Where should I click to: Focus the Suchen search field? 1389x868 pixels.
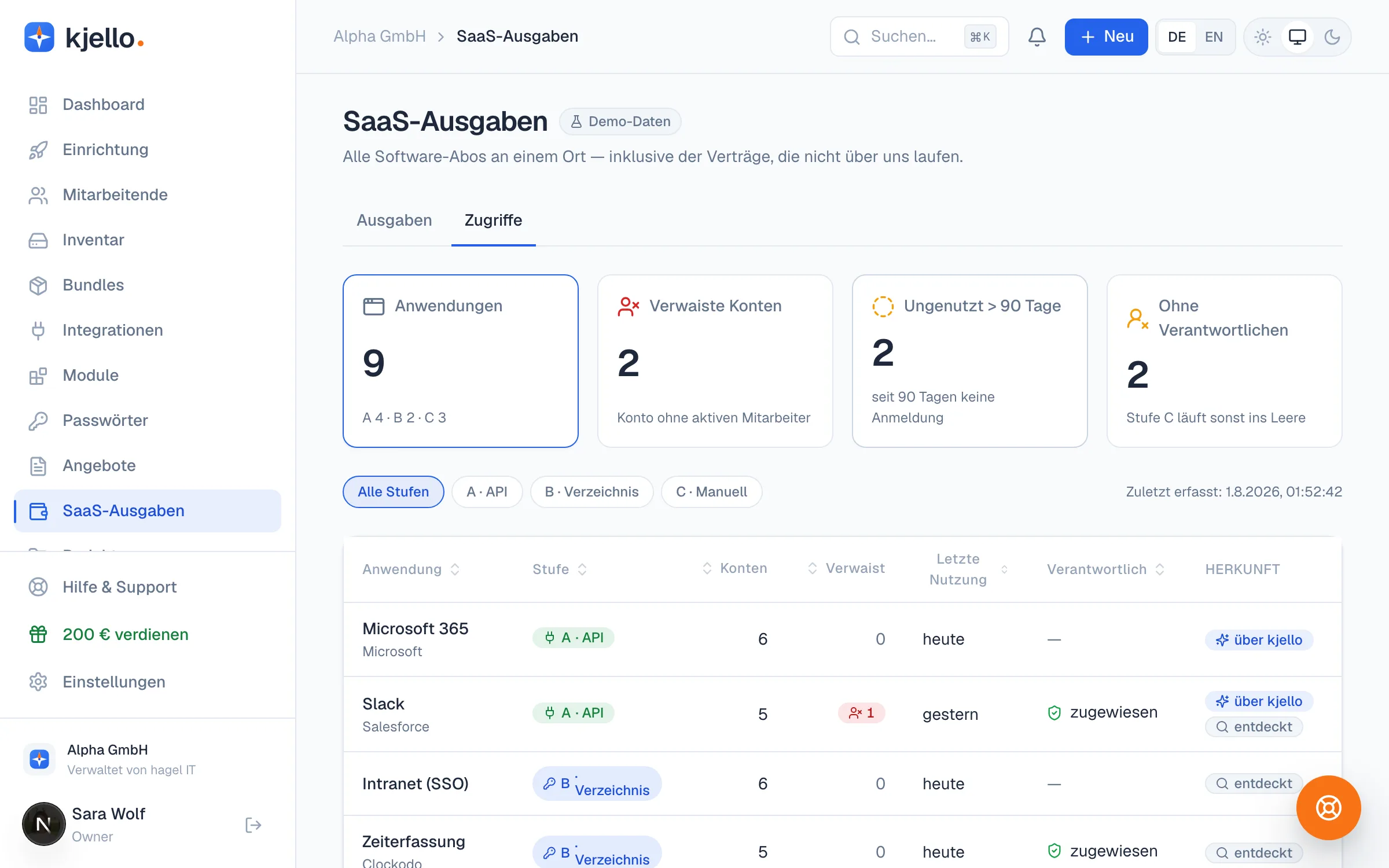click(919, 37)
